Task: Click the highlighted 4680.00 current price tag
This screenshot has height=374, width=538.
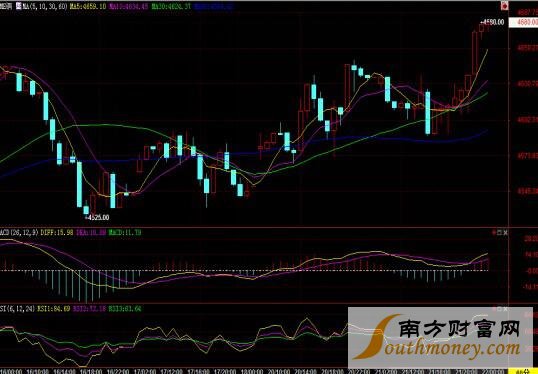Action: [523, 23]
